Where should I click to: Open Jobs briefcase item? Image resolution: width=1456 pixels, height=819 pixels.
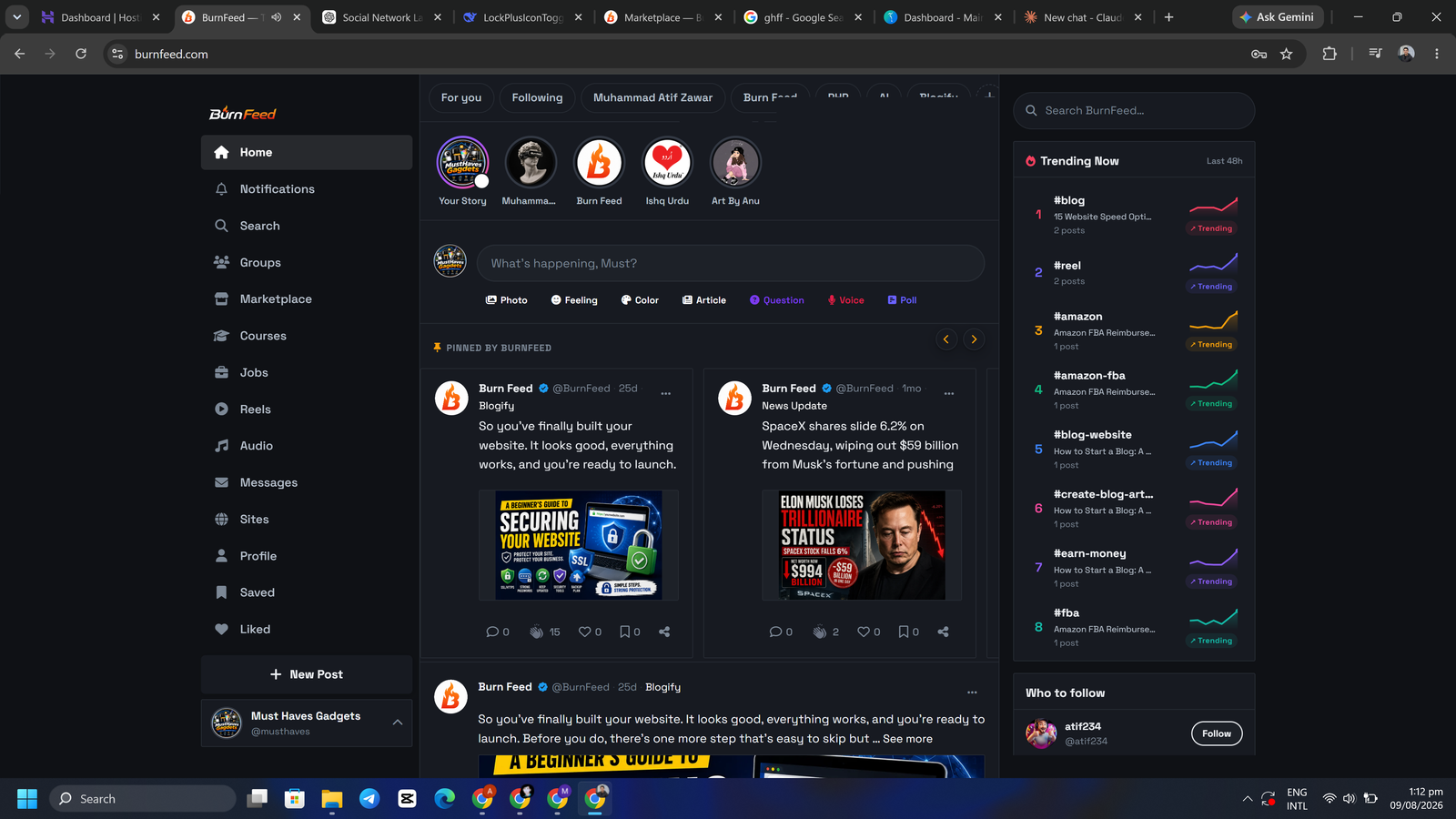coord(306,372)
